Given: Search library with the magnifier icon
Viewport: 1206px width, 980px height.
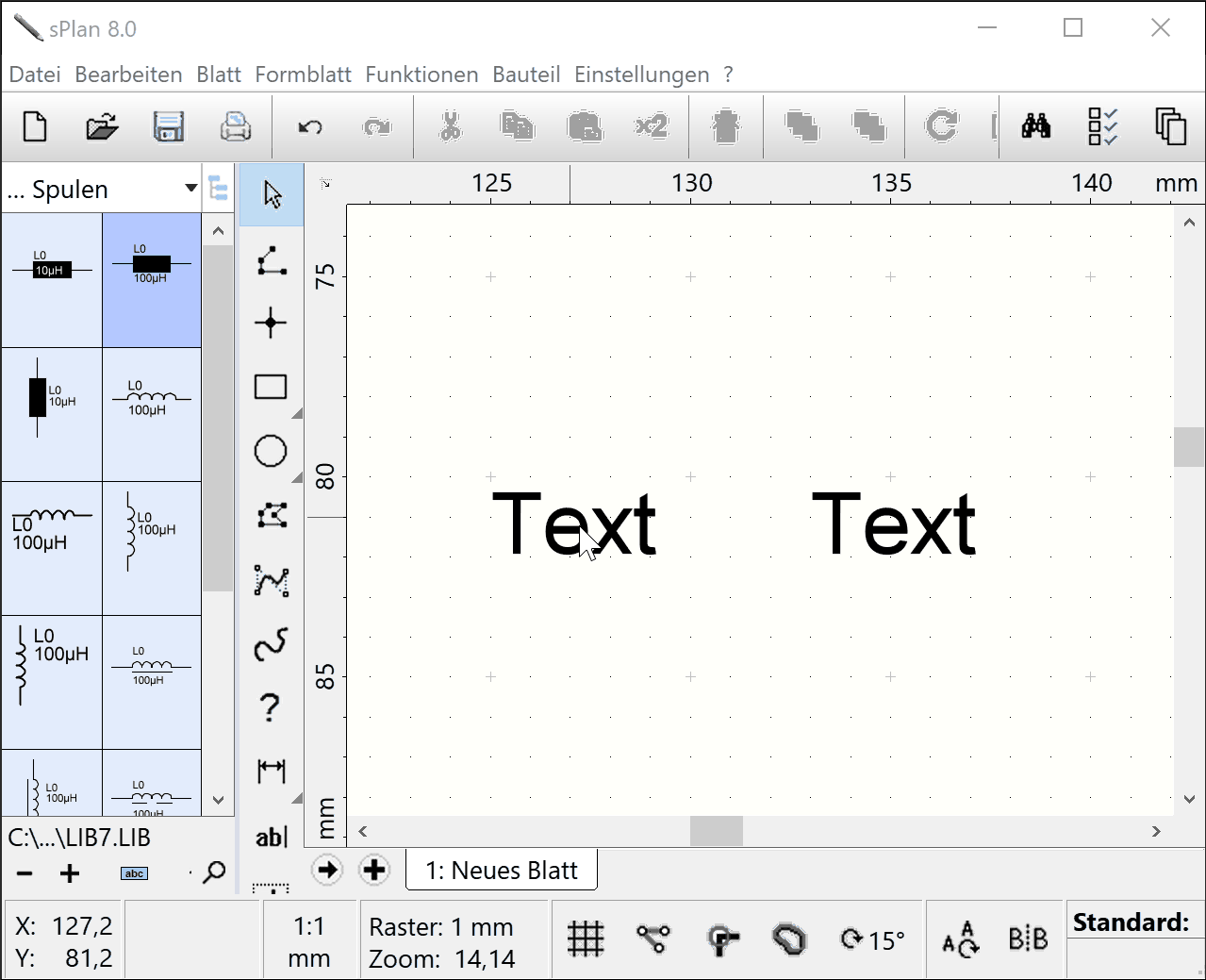Looking at the screenshot, I should [x=214, y=872].
